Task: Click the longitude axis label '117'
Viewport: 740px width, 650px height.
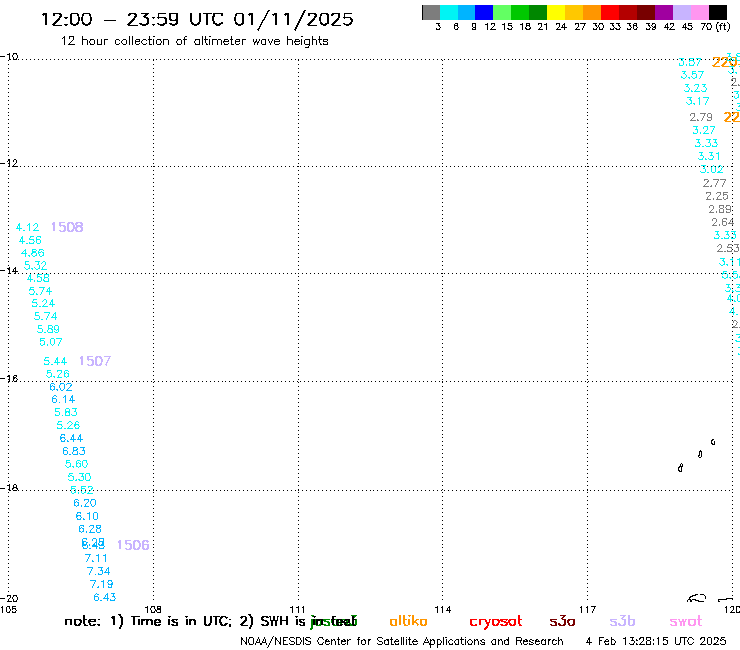Action: [588, 609]
